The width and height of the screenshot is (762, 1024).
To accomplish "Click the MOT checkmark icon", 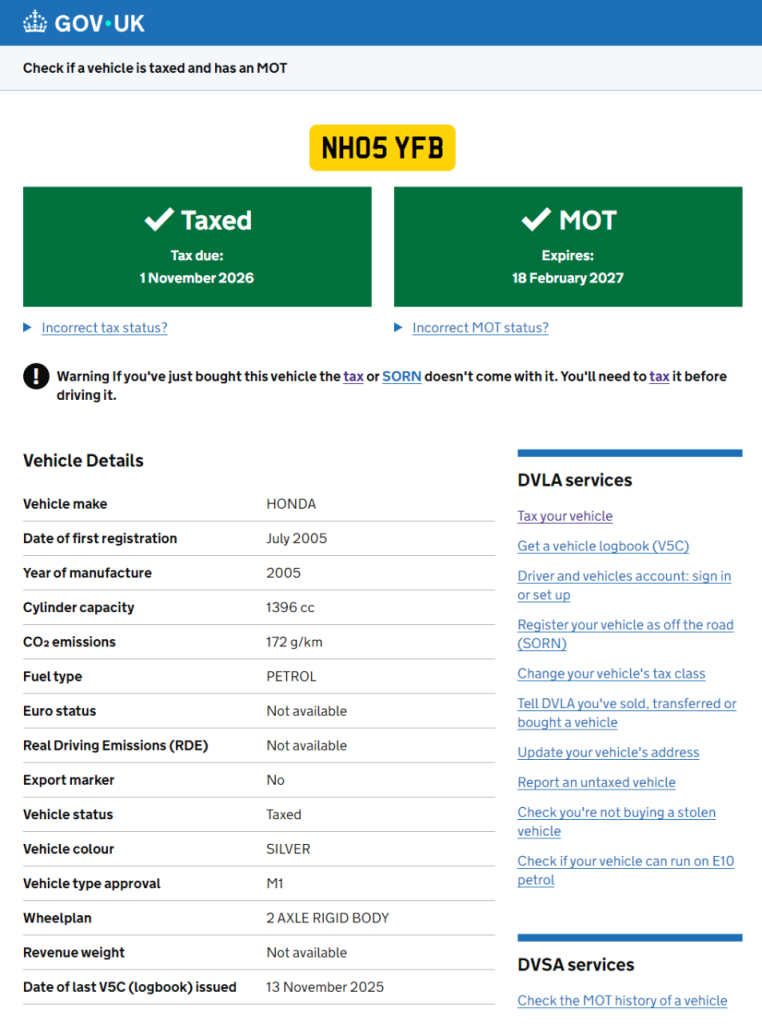I will pyautogui.click(x=536, y=219).
